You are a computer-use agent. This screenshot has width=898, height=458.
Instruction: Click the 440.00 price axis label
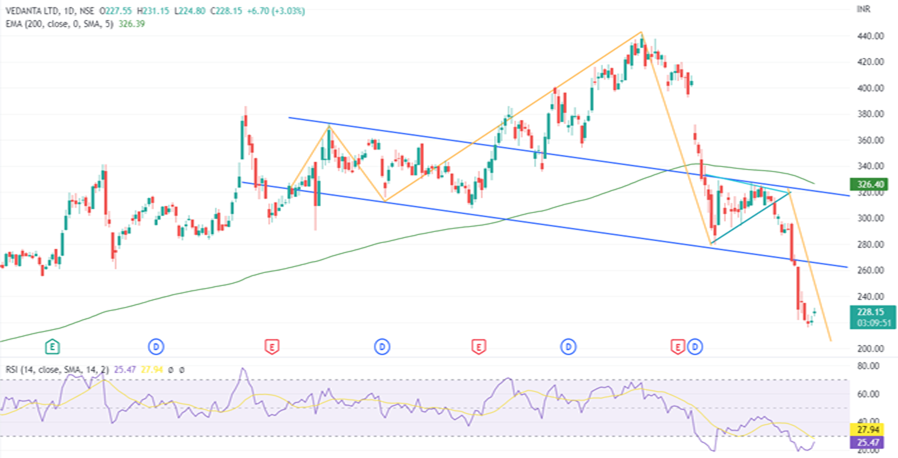[x=866, y=36]
